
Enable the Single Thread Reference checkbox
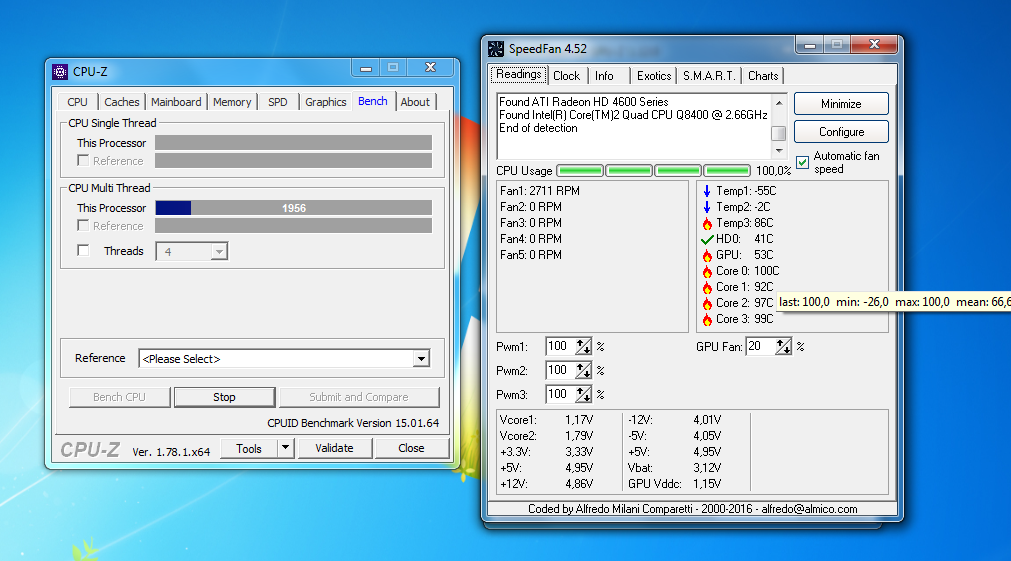click(x=83, y=160)
